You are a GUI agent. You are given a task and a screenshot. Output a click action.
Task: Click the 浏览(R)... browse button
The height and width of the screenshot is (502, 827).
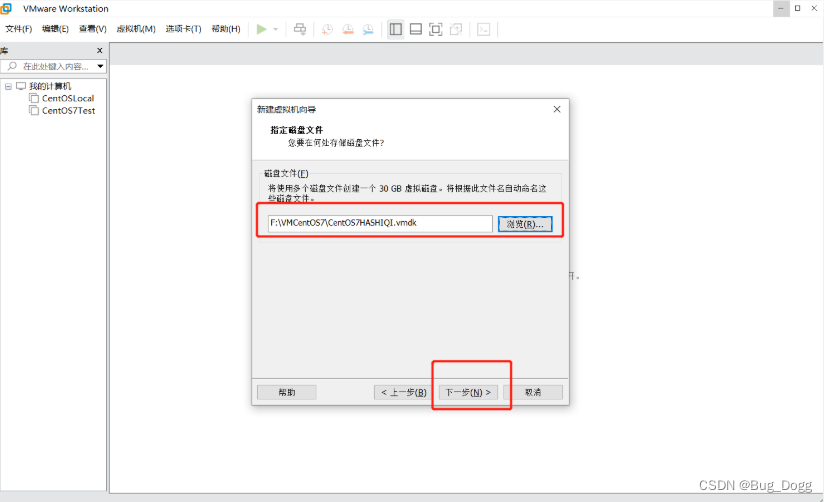pos(525,224)
